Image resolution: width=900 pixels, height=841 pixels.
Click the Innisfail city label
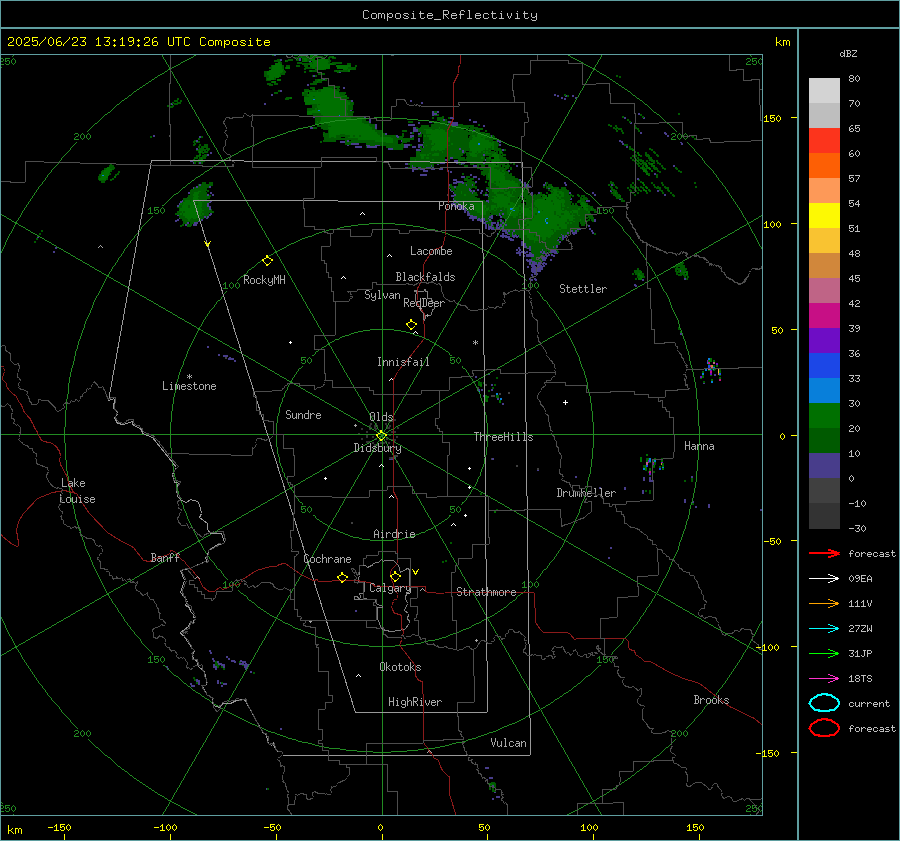(403, 362)
